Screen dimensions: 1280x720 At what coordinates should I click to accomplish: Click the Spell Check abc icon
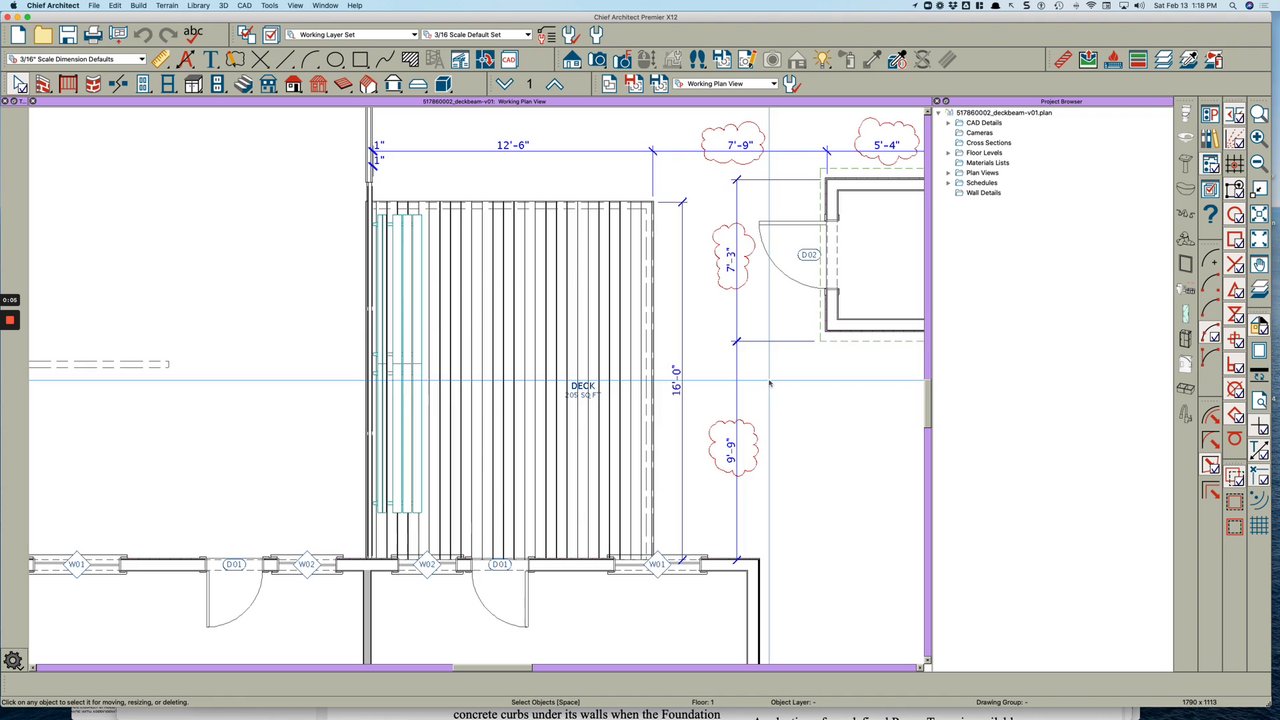(x=193, y=35)
